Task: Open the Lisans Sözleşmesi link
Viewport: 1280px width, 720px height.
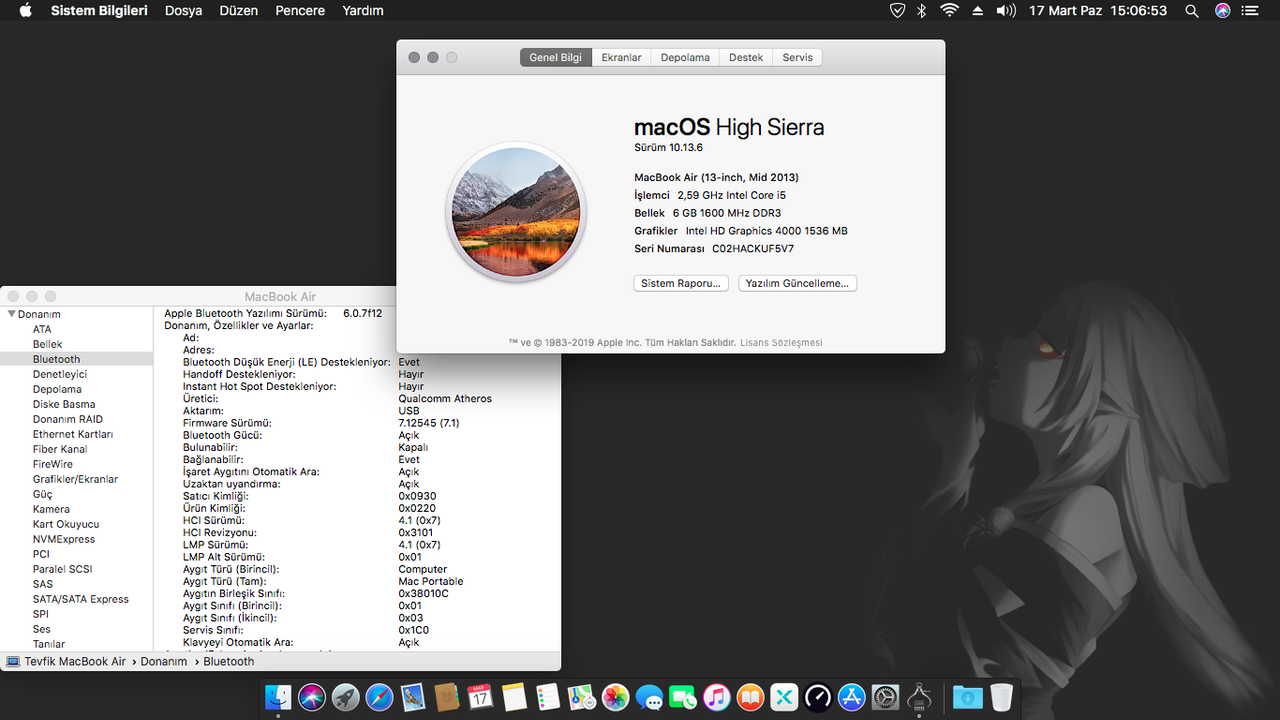Action: coord(781,342)
